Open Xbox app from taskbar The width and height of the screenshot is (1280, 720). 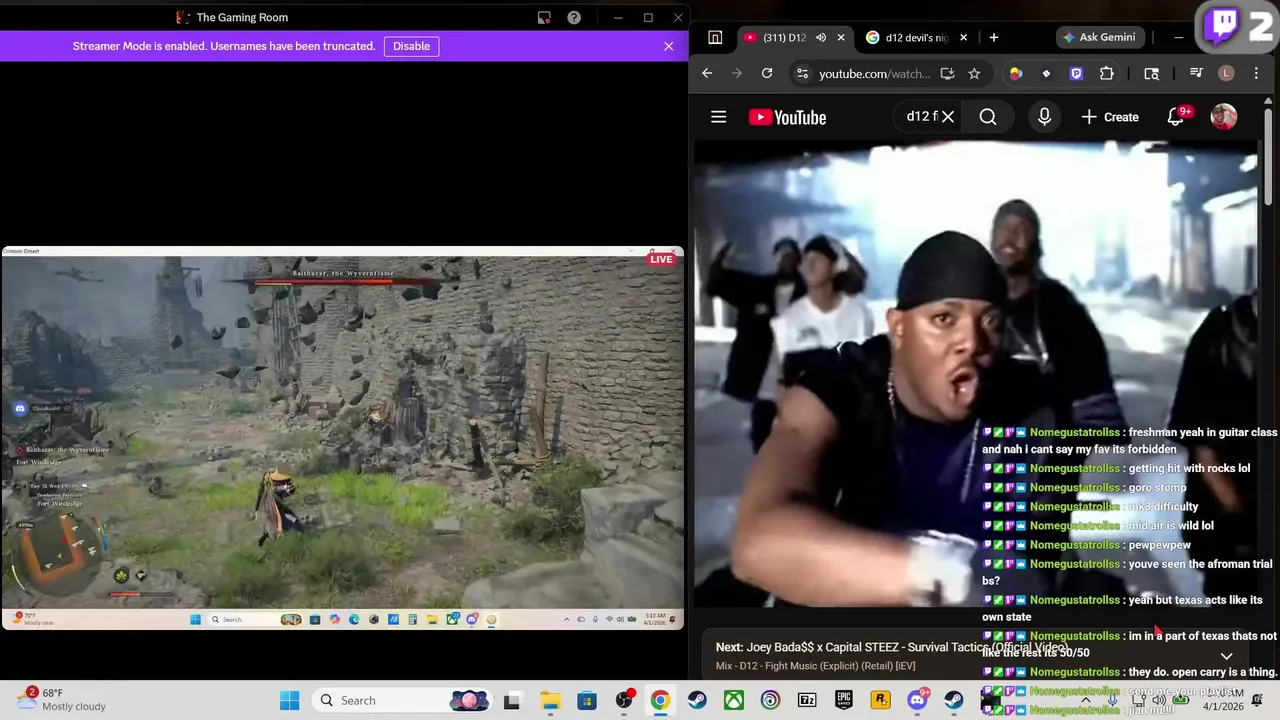click(734, 700)
